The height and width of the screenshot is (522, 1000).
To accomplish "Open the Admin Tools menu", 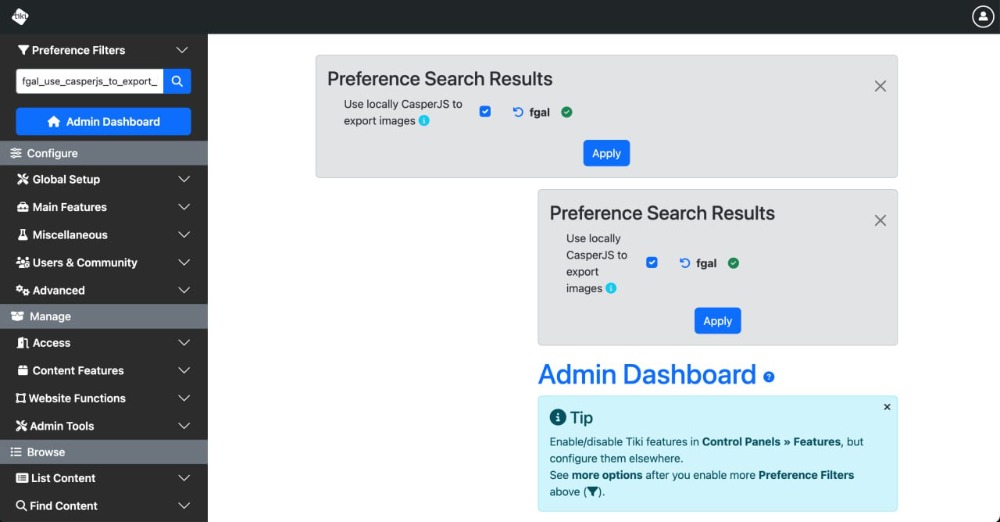I will tap(103, 426).
